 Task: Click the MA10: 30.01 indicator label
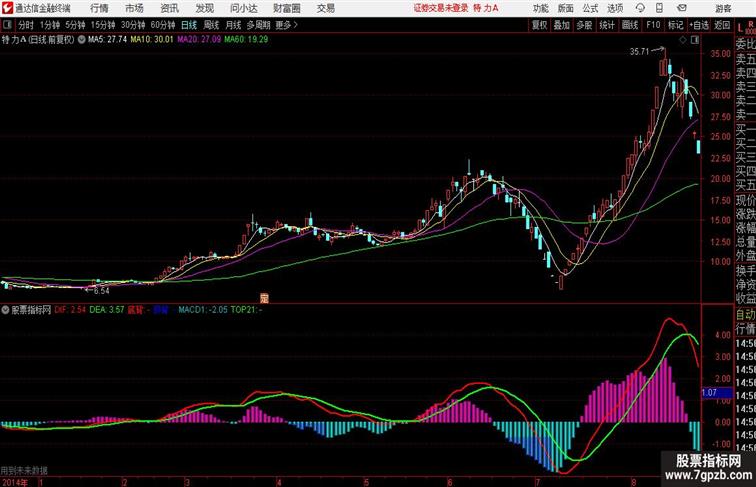(152, 40)
